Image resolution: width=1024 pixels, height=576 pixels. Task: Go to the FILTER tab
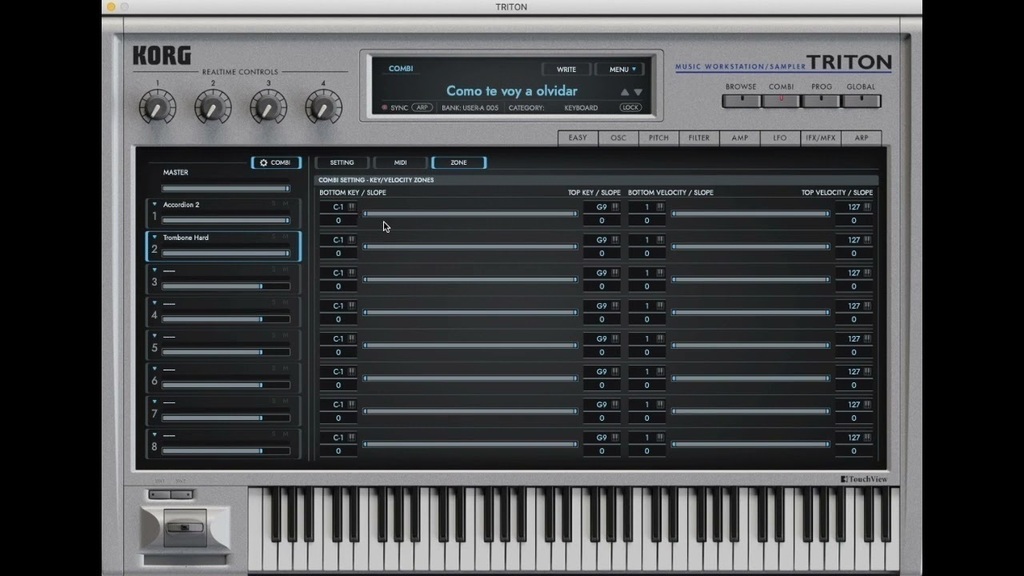pyautogui.click(x=699, y=138)
